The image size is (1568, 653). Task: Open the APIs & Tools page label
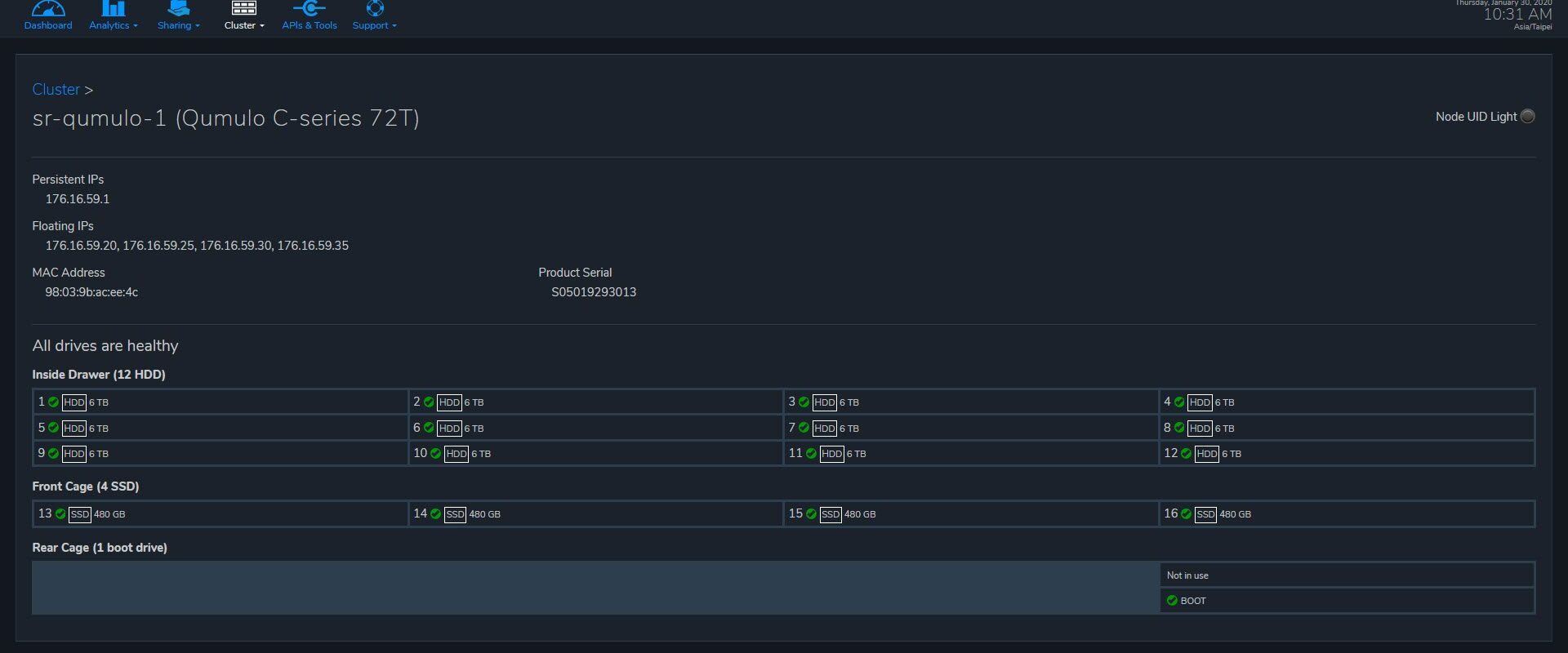(x=310, y=25)
